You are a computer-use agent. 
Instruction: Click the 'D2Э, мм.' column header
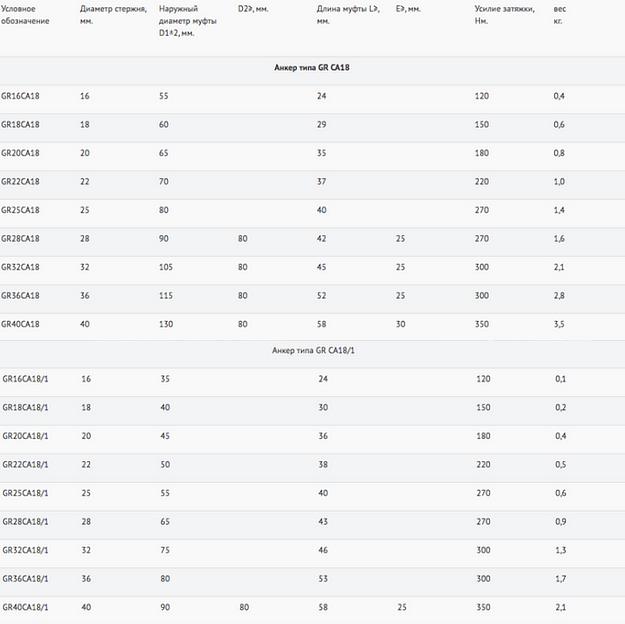255,9
